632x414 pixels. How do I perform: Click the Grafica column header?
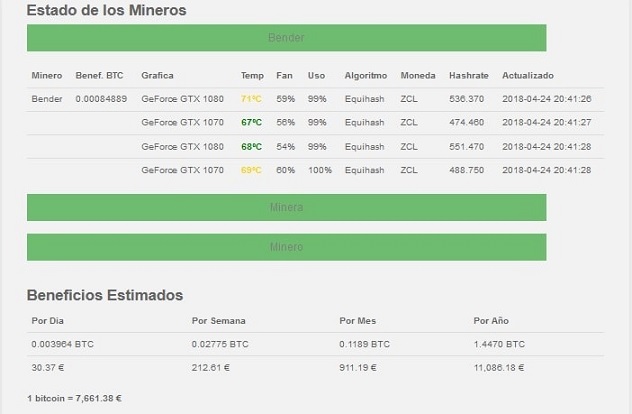[157, 76]
